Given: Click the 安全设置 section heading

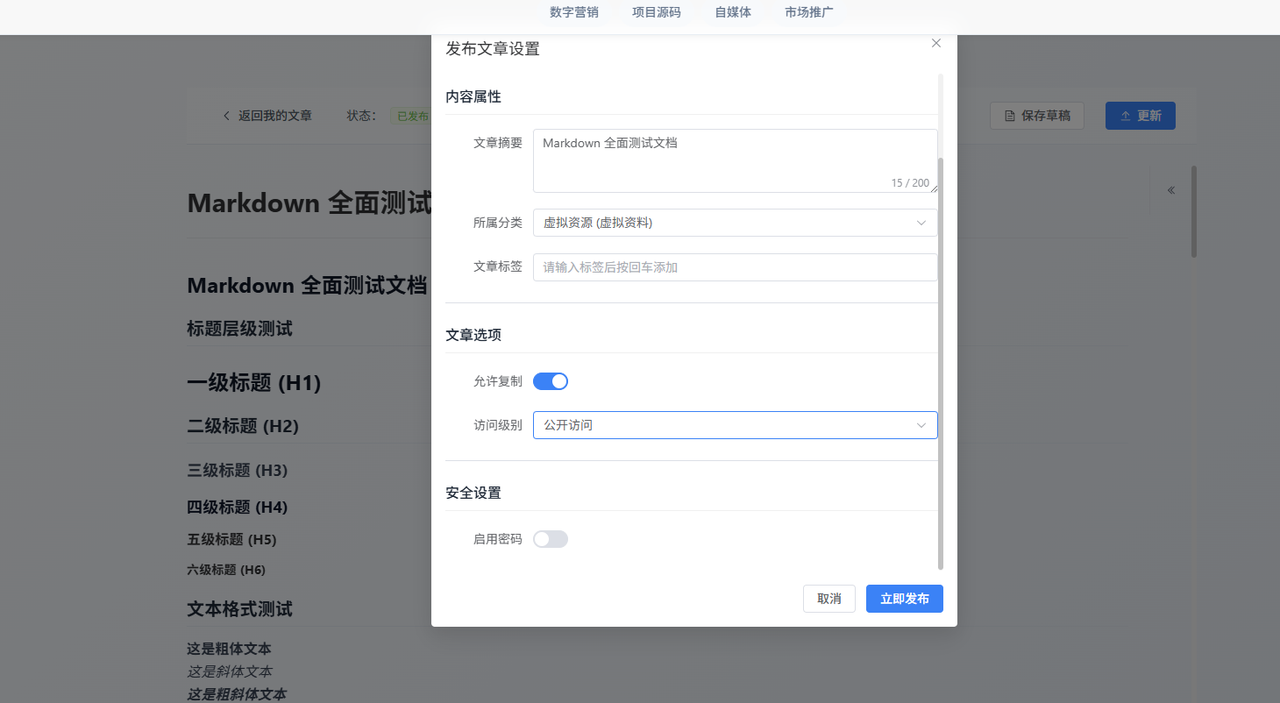Looking at the screenshot, I should click(473, 493).
